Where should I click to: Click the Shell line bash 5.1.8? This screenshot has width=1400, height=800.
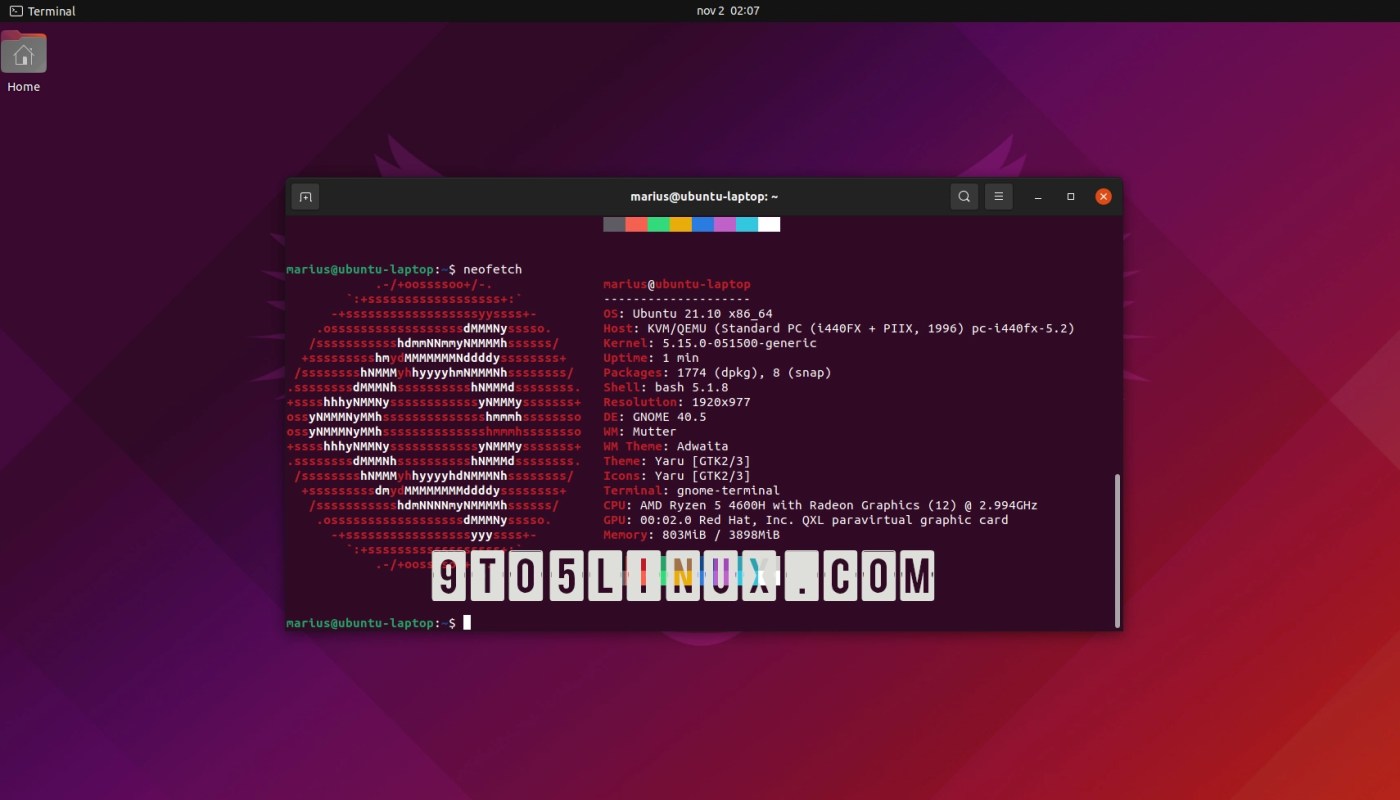666,387
